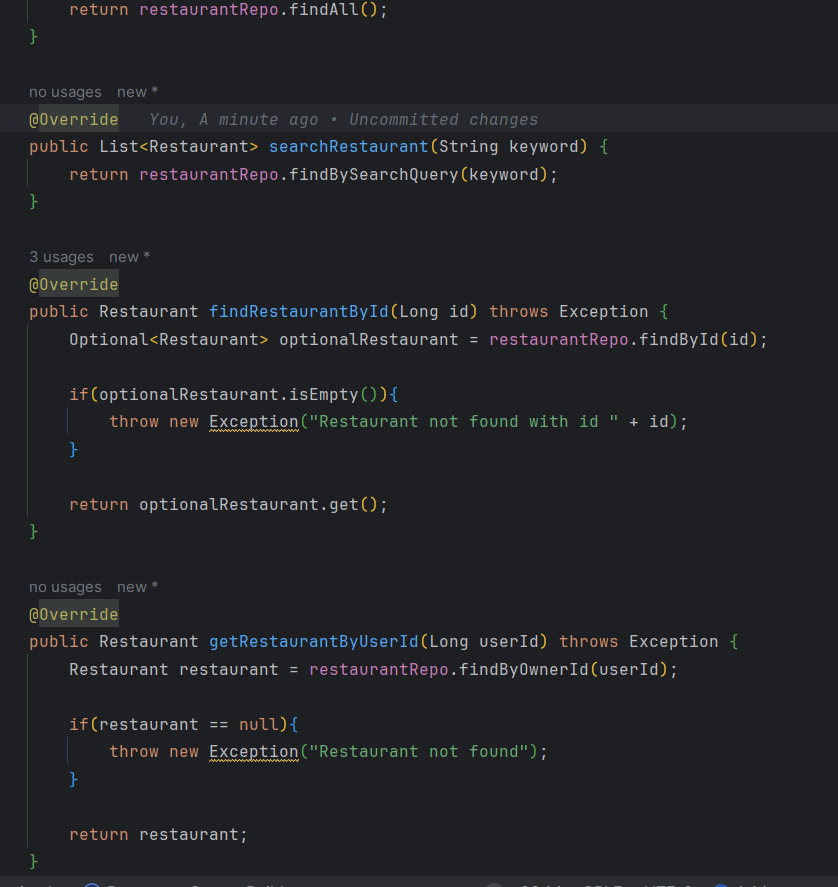Click the findAll call on restaurantRepo

(x=324, y=10)
